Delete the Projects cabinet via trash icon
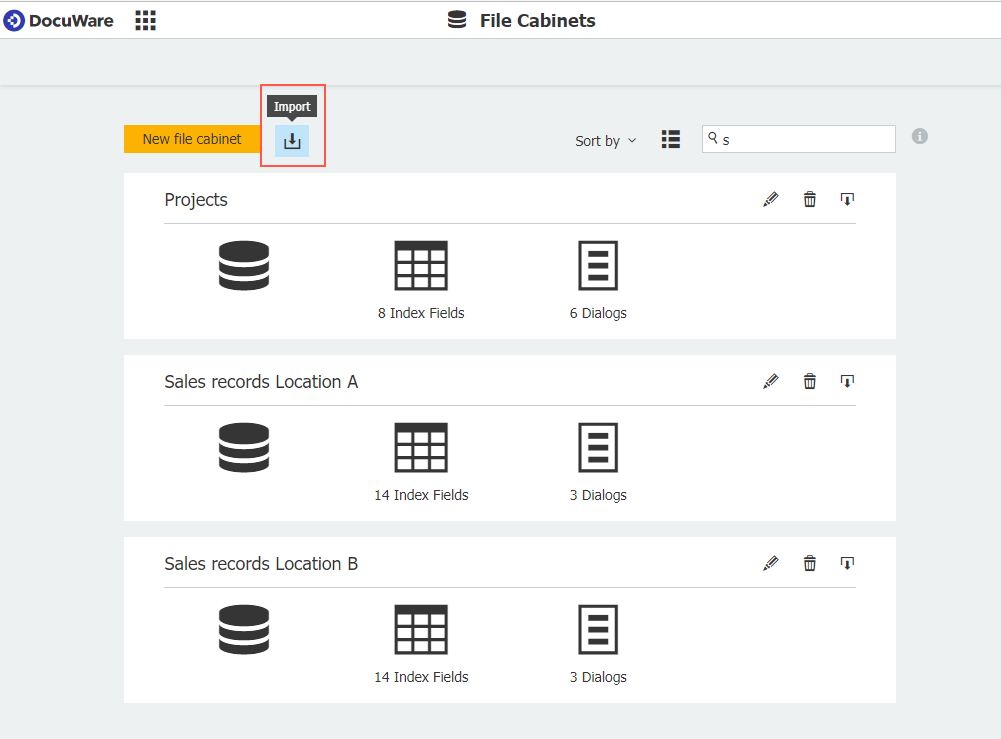Image resolution: width=1001 pixels, height=739 pixels. 809,199
